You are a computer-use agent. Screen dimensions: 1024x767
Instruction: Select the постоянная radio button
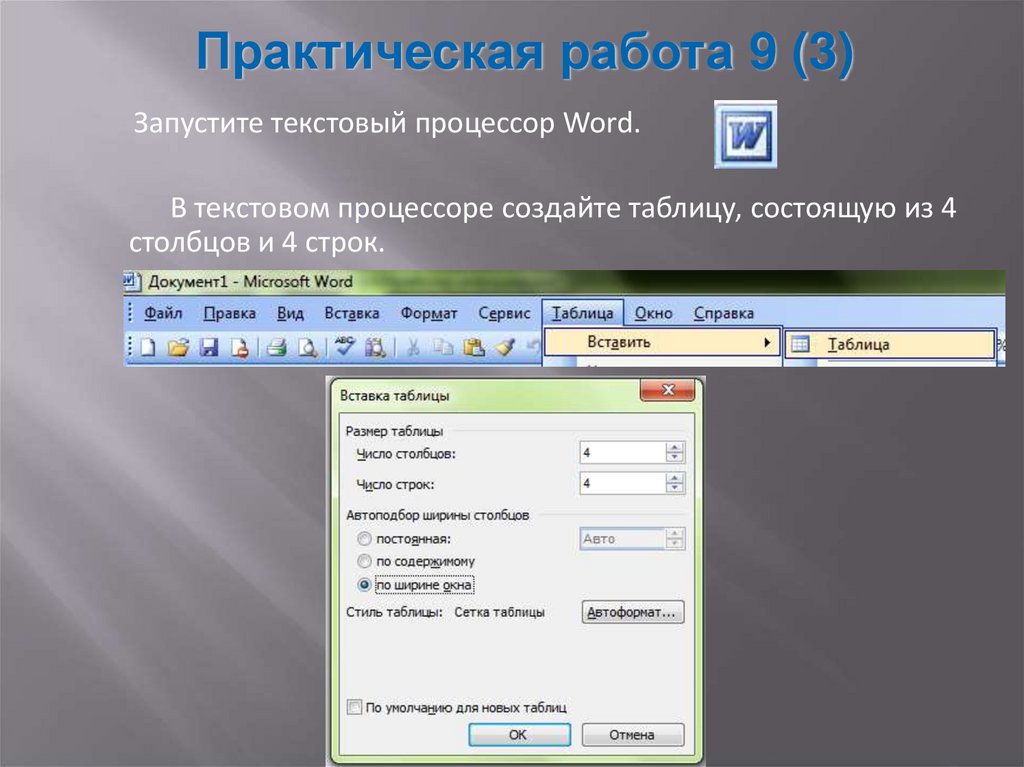[x=364, y=539]
